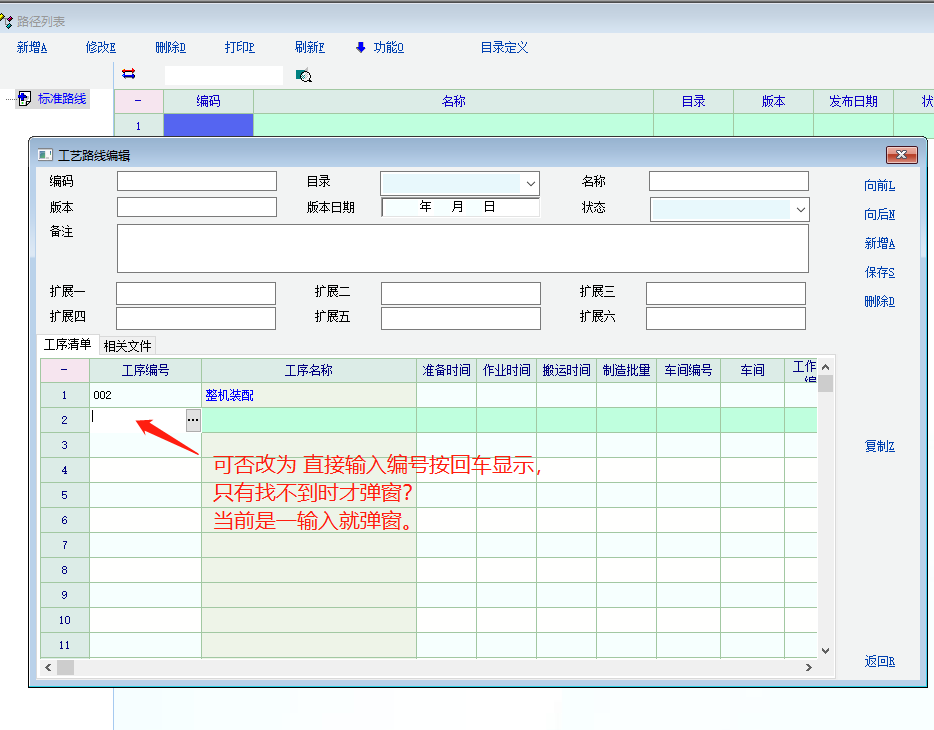Click the red-blue swap arrows icon
Viewport: 934px width, 730px height.
coord(128,74)
